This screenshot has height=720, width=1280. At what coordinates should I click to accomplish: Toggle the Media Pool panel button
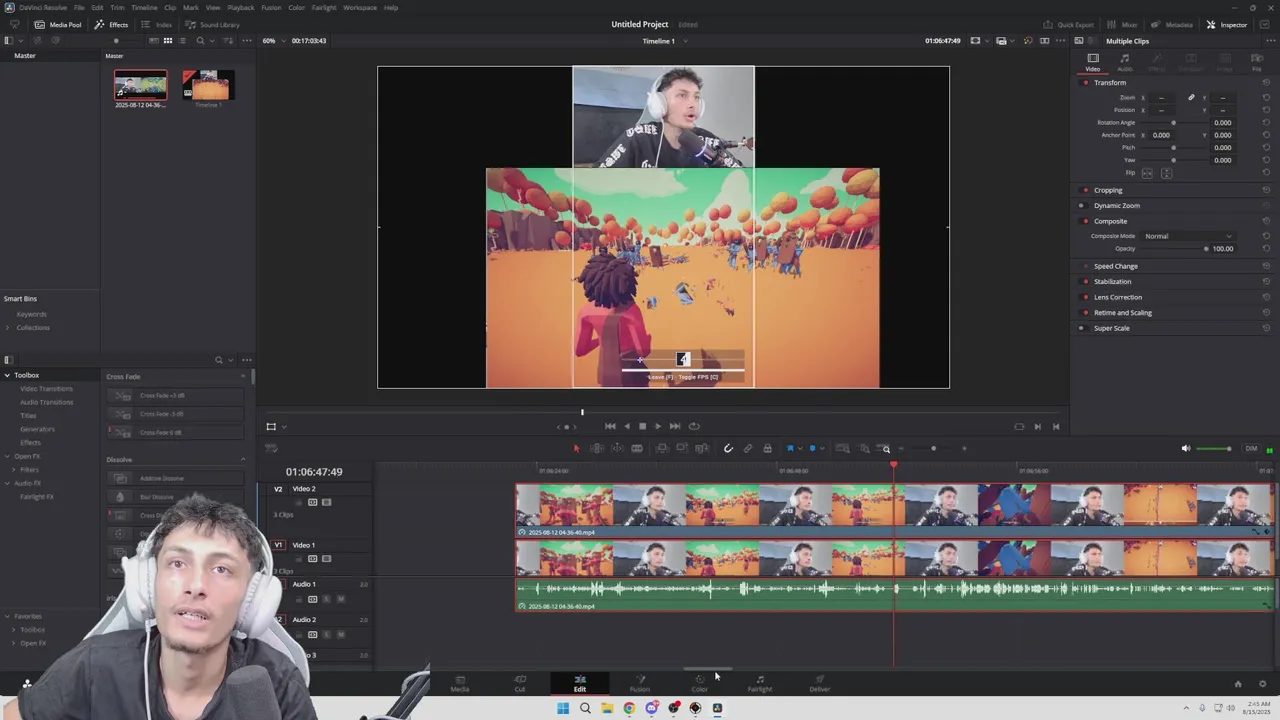point(58,24)
